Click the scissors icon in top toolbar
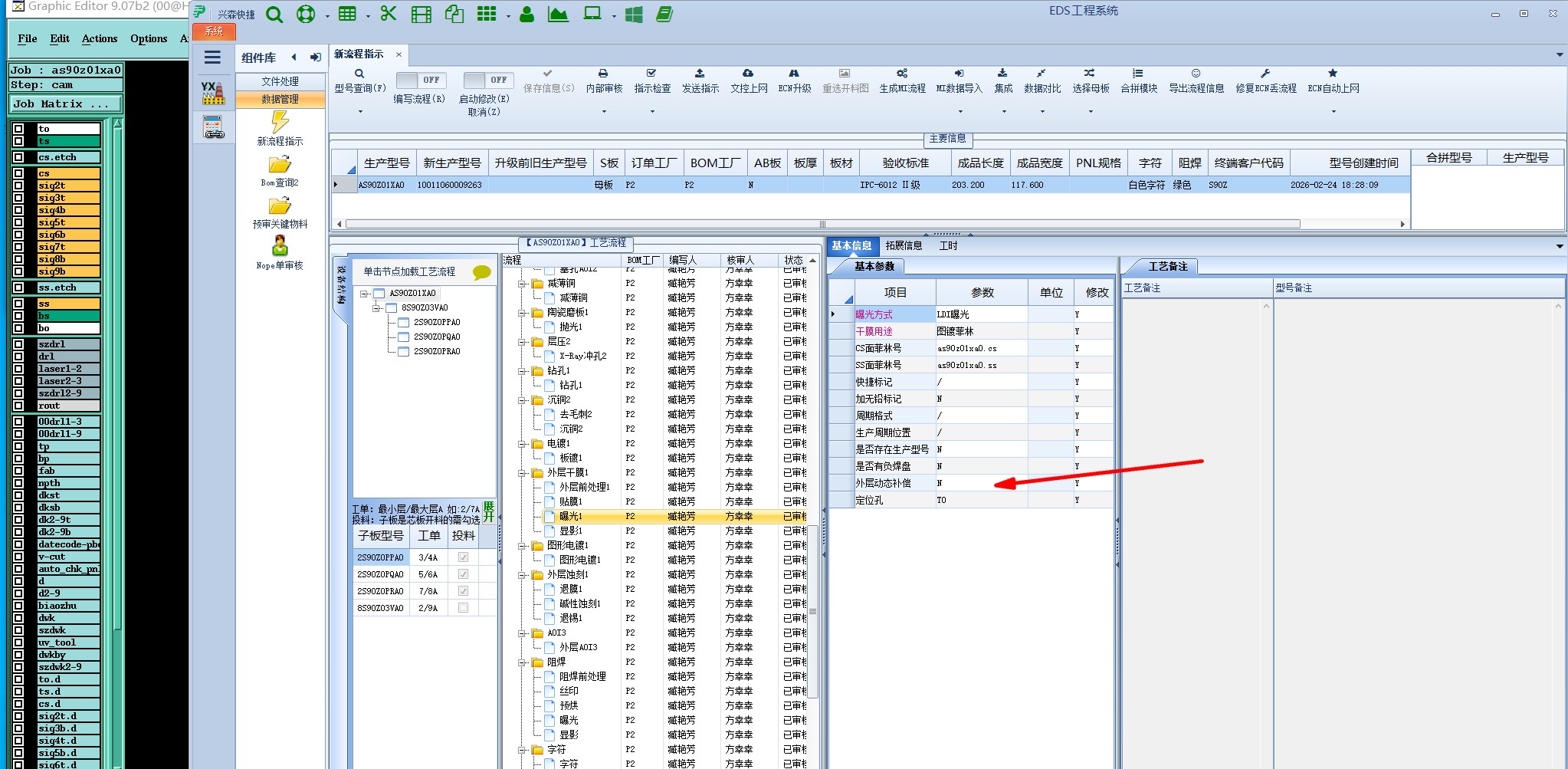The image size is (1568, 769). [x=389, y=14]
